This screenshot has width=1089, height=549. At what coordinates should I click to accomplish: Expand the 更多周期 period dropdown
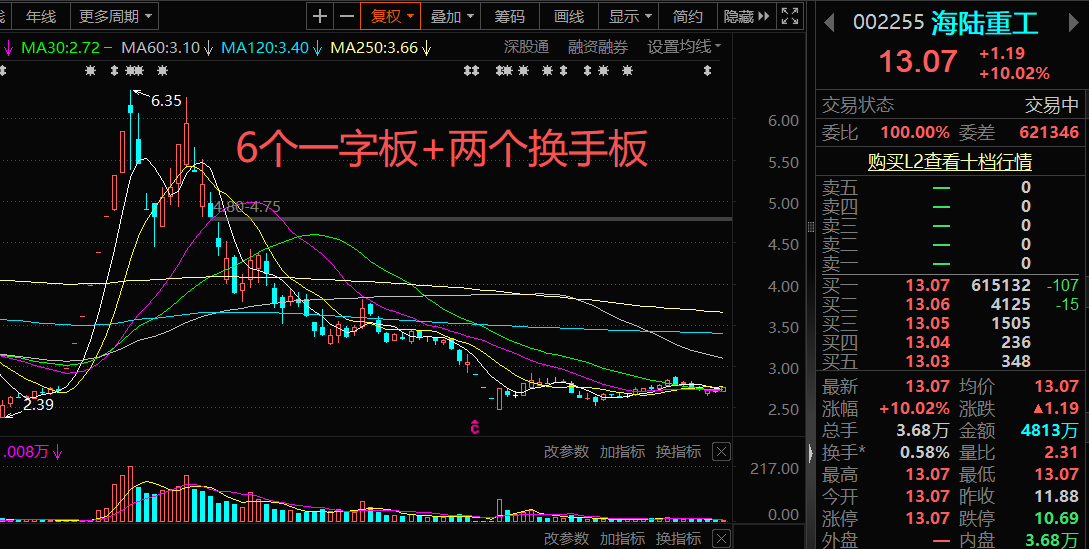115,16
